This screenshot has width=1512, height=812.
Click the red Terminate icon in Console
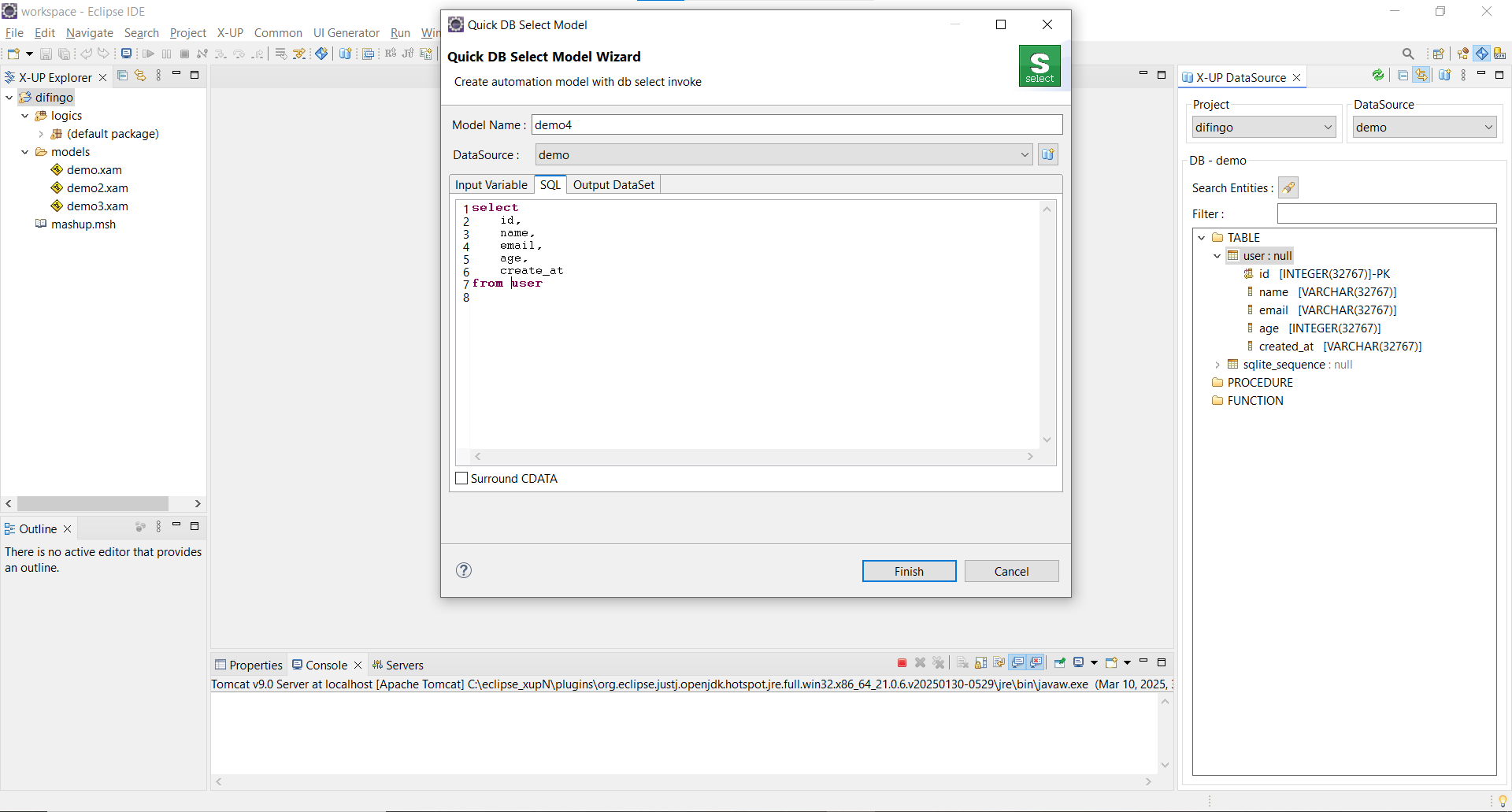[902, 663]
